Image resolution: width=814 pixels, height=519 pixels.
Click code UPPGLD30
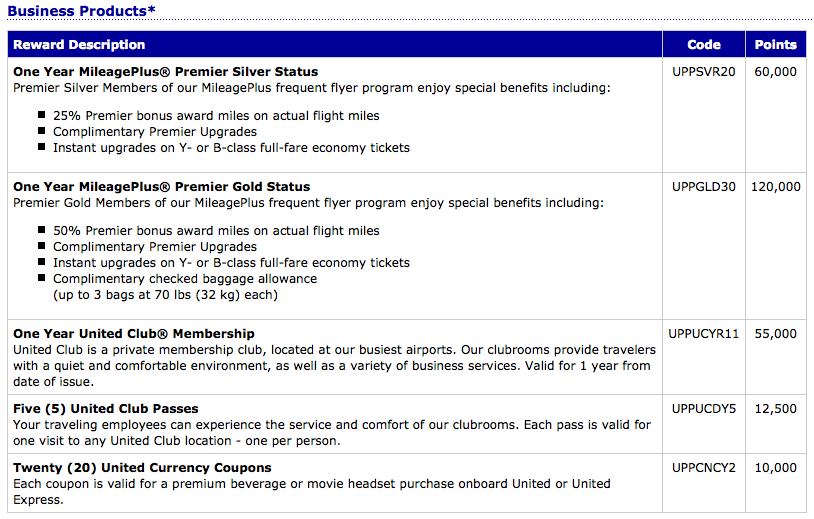703,187
